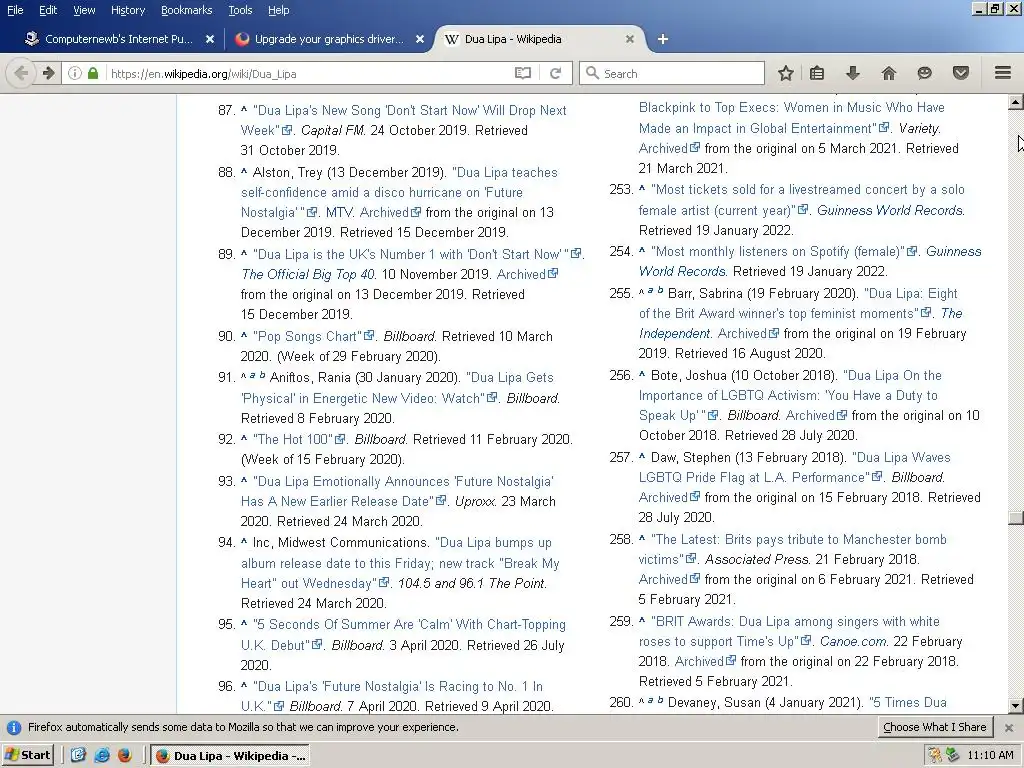Open a new tab with plus button
The width and height of the screenshot is (1024, 768).
662,39
